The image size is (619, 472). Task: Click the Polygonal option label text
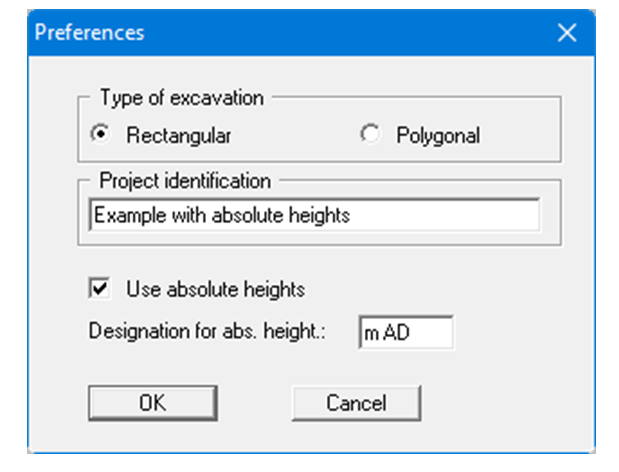pos(437,134)
